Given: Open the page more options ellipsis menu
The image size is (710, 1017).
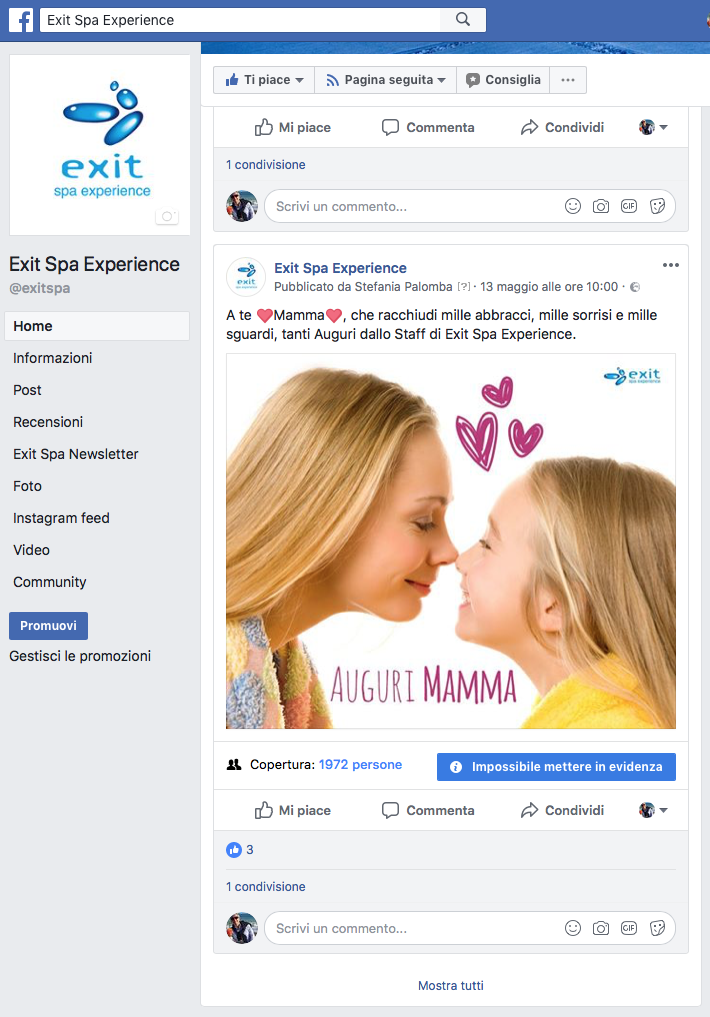Looking at the screenshot, I should [568, 80].
